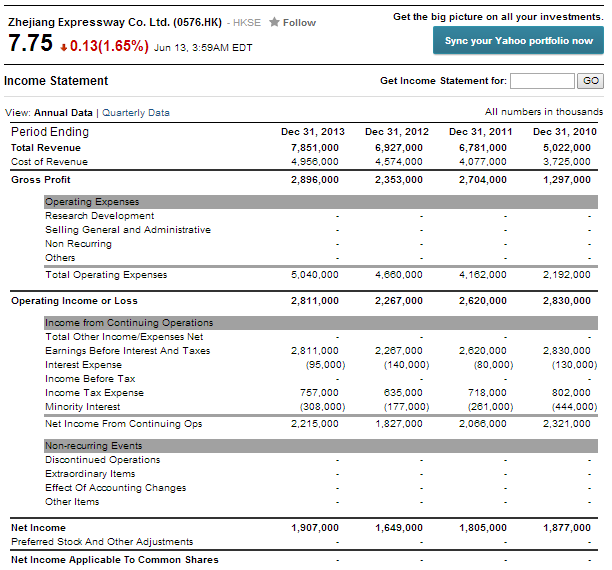The image size is (612, 570).
Task: Click the Discontinued Operations row label
Action: point(103,460)
